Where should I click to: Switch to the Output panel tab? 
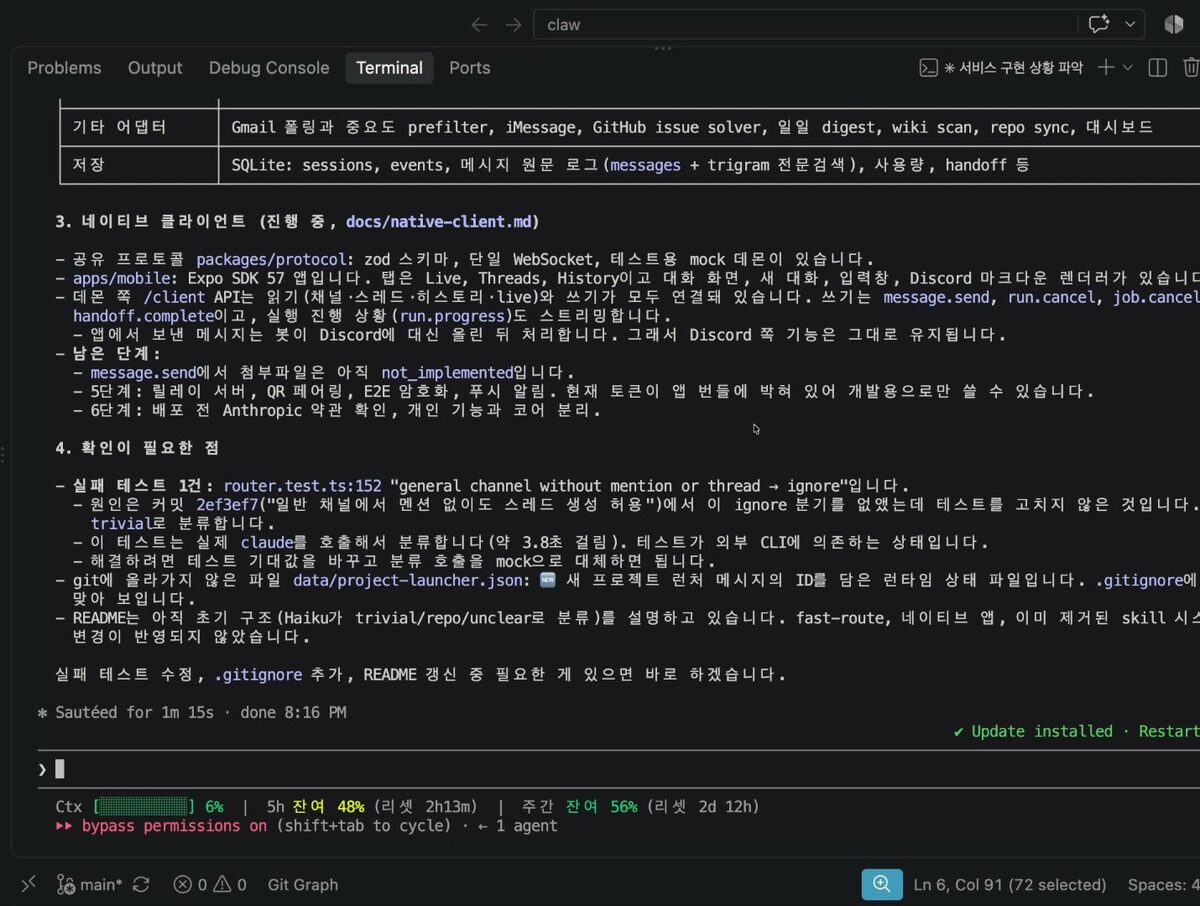point(155,68)
